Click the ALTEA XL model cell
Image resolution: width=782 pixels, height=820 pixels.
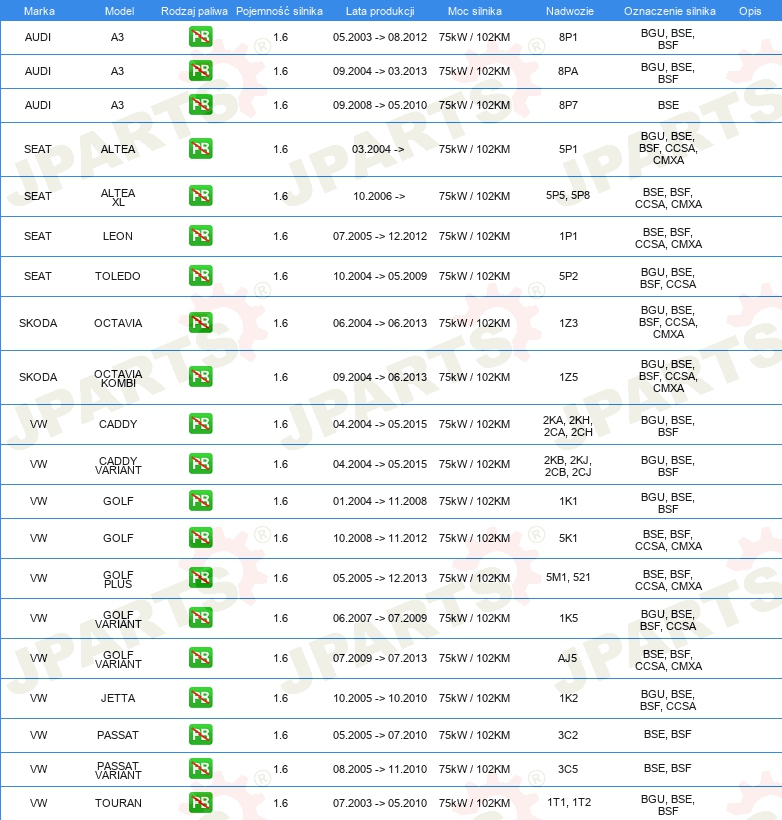118,197
